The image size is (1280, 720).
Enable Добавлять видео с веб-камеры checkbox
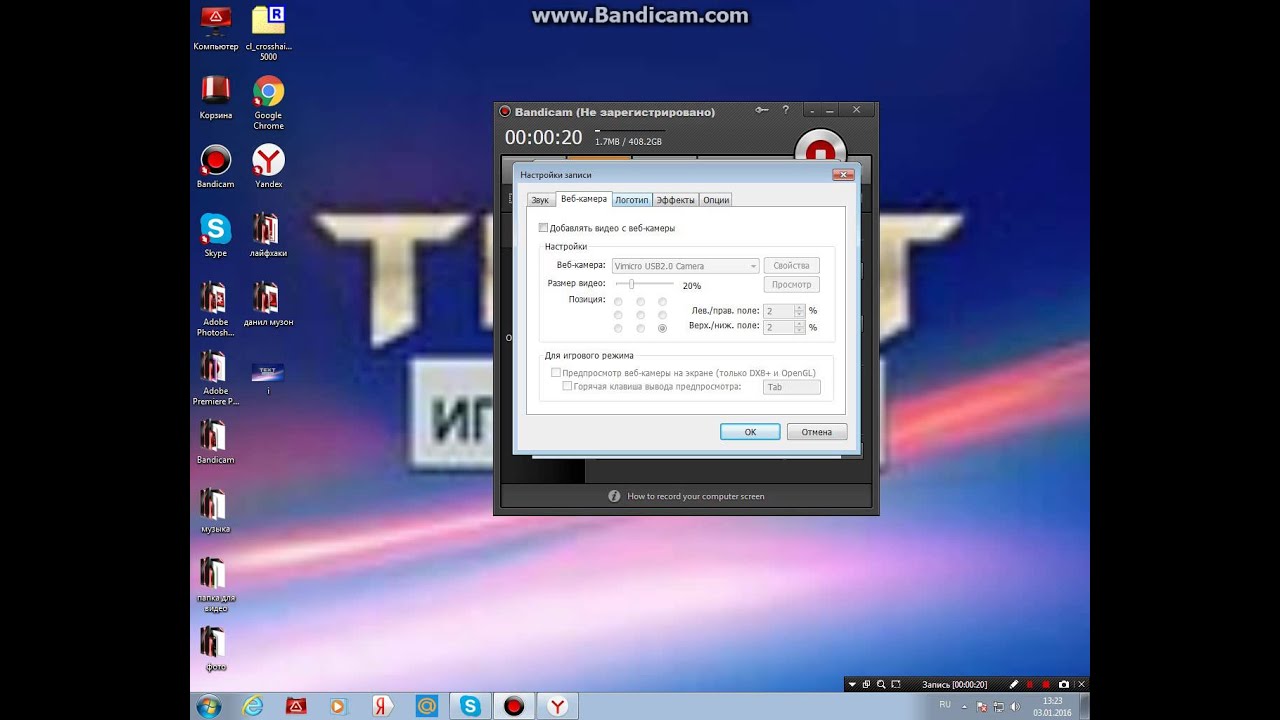point(544,228)
